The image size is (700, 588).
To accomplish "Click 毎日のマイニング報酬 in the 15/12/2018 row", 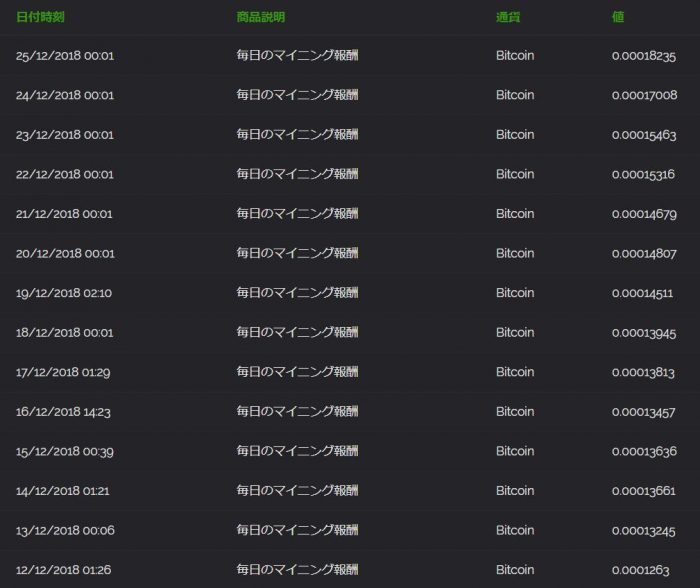I will coord(297,451).
